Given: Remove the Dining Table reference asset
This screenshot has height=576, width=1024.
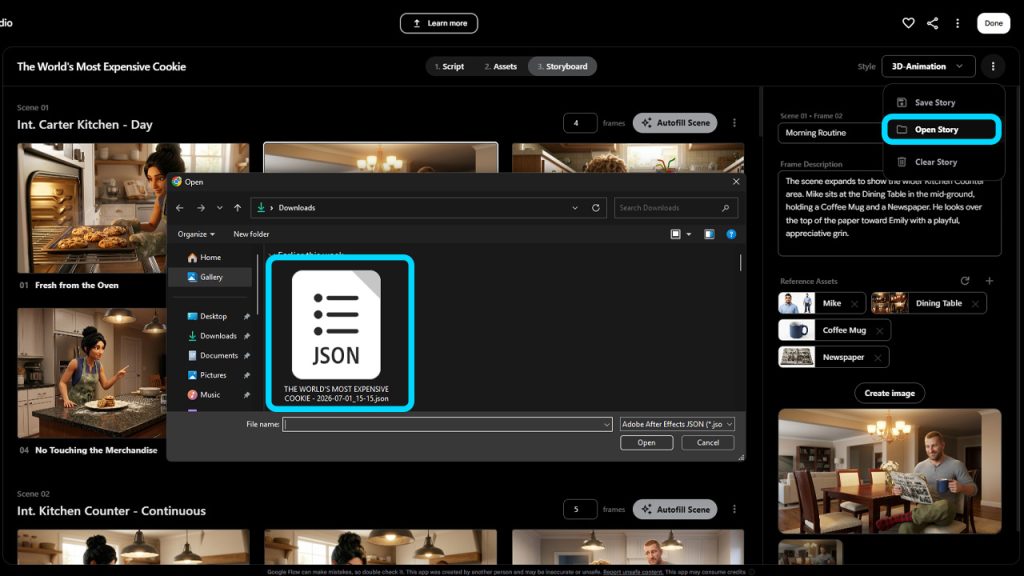Looking at the screenshot, I should click(975, 304).
